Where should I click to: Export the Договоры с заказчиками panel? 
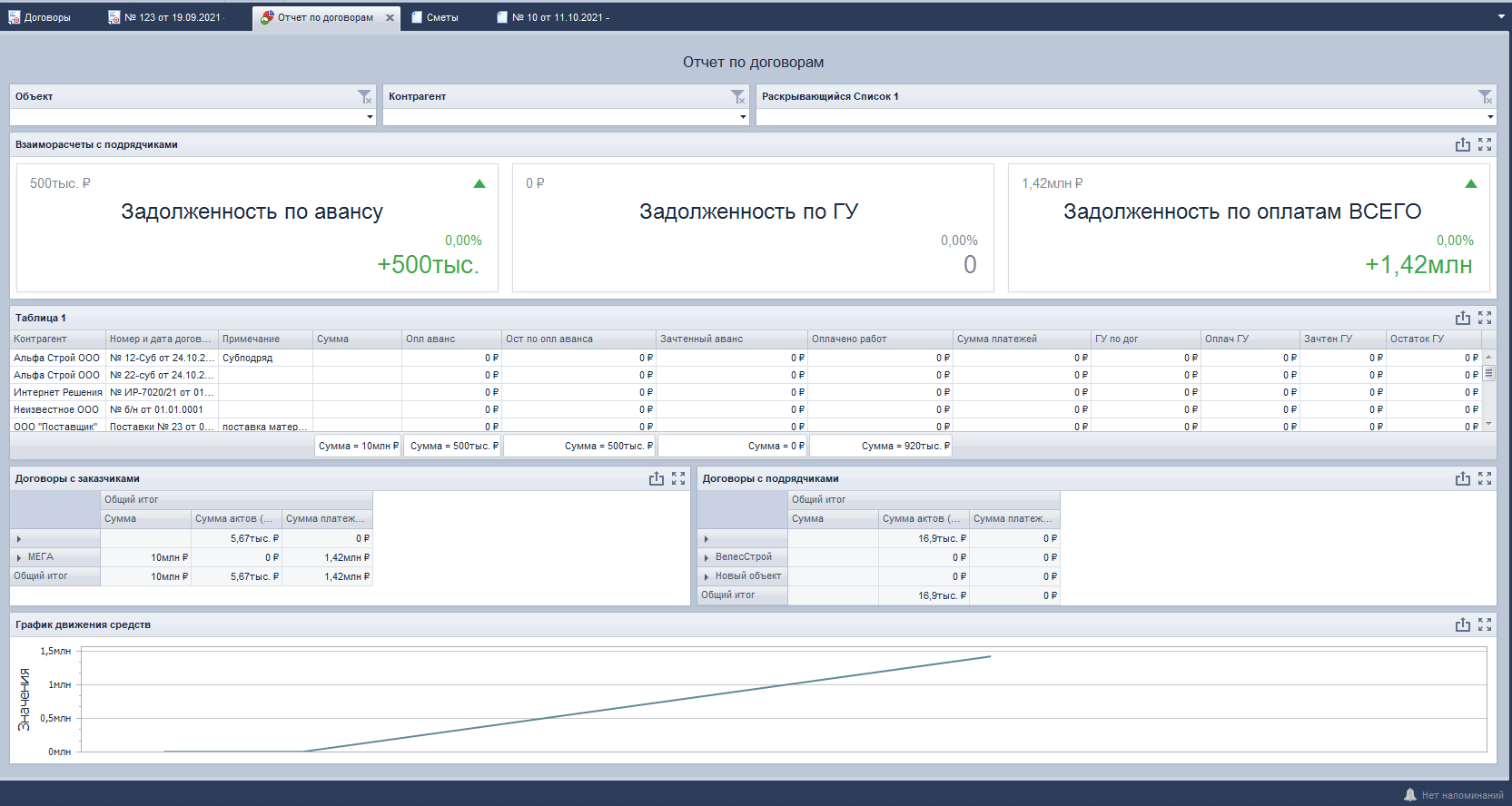pyautogui.click(x=657, y=478)
